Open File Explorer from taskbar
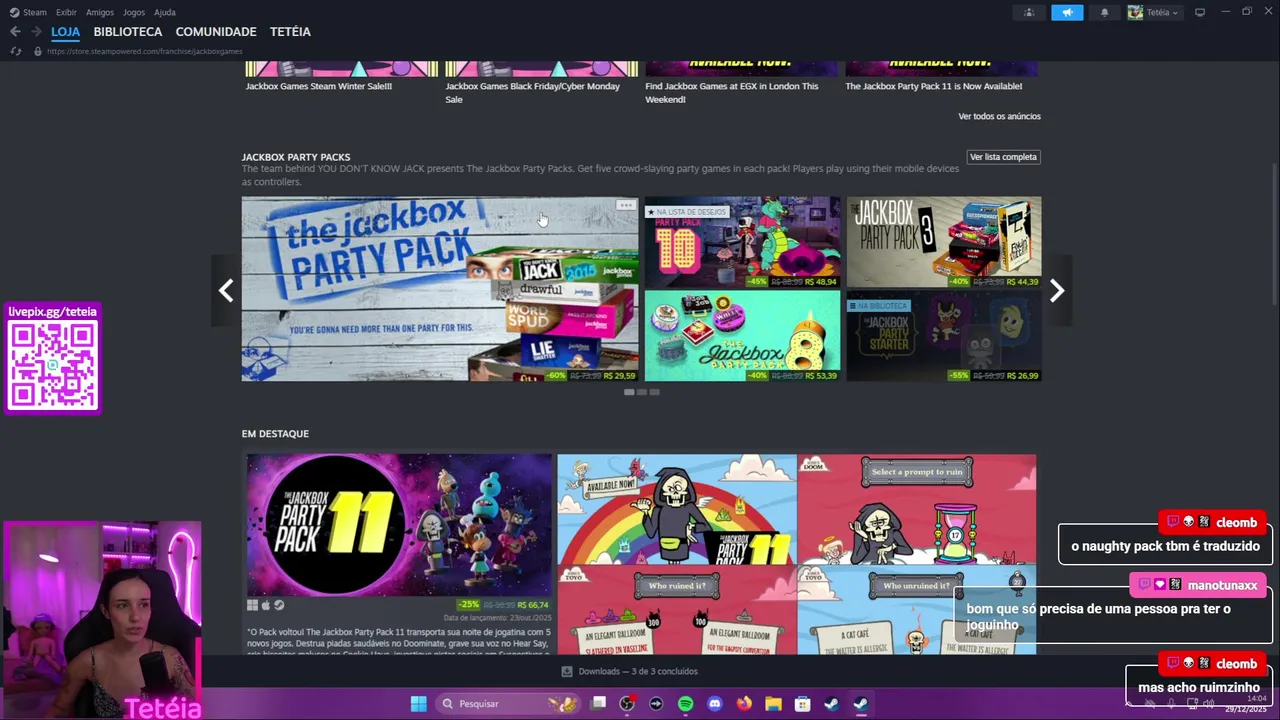 [x=773, y=703]
